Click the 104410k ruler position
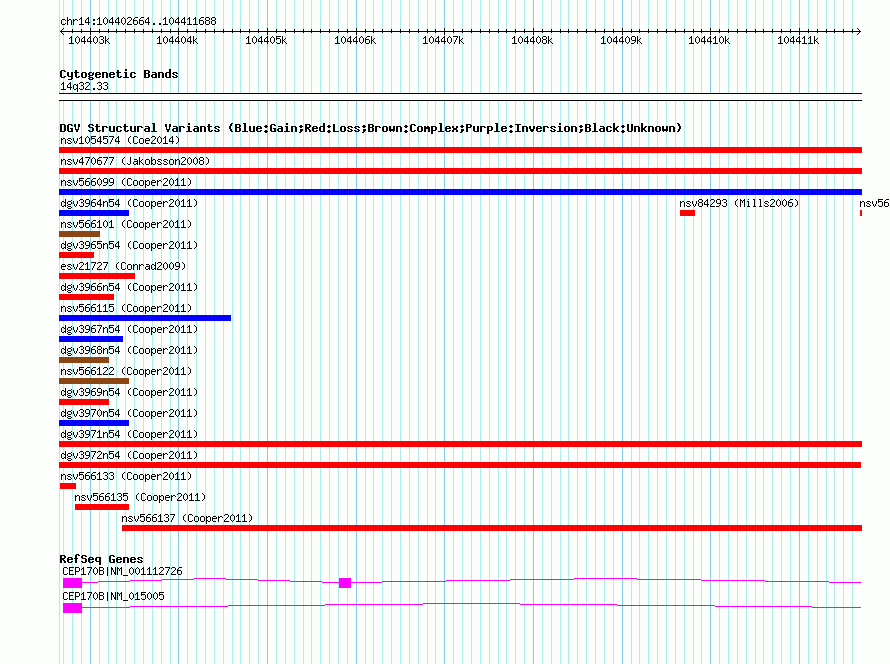 [x=709, y=40]
